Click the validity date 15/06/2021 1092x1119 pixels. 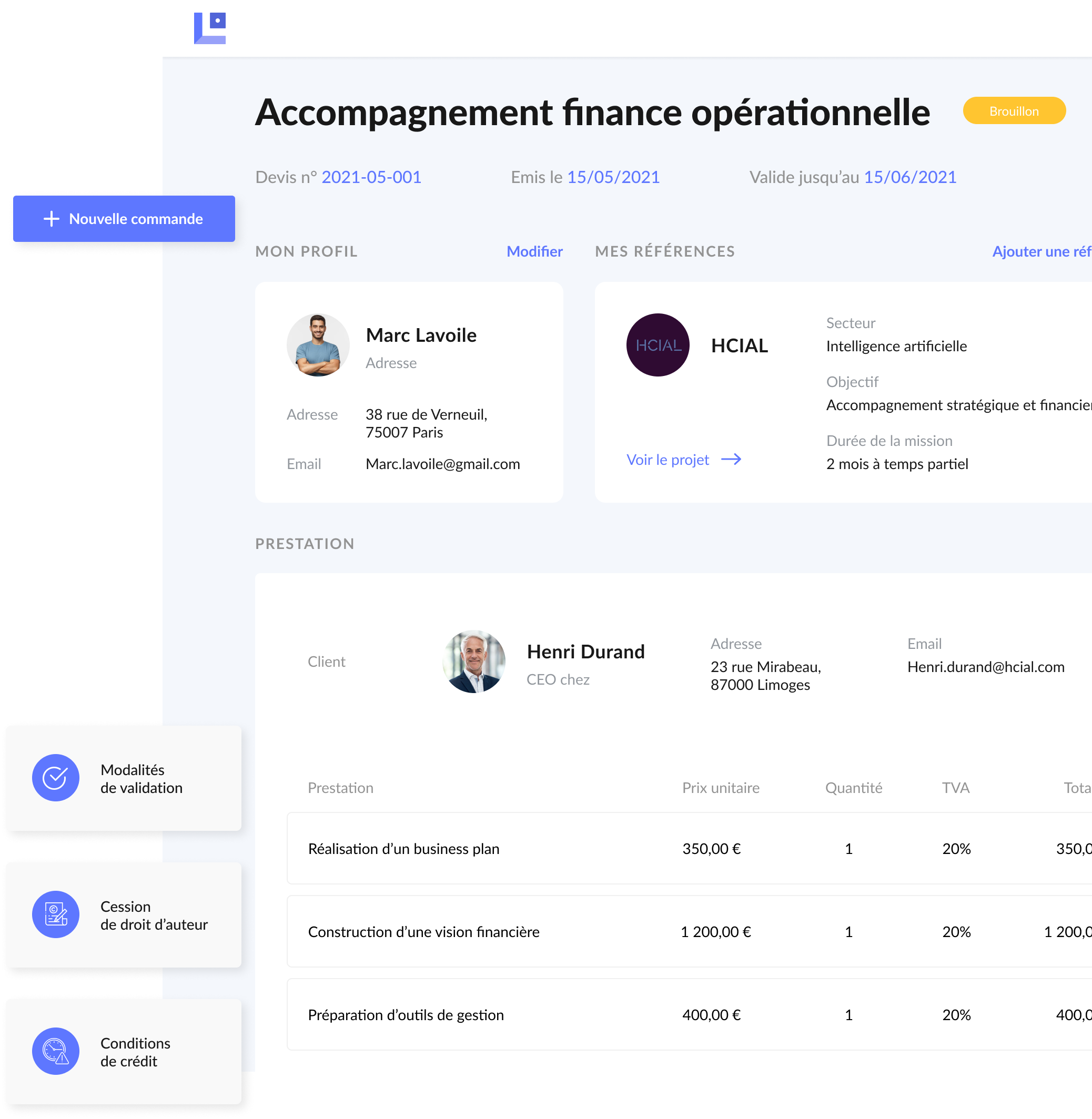click(909, 177)
